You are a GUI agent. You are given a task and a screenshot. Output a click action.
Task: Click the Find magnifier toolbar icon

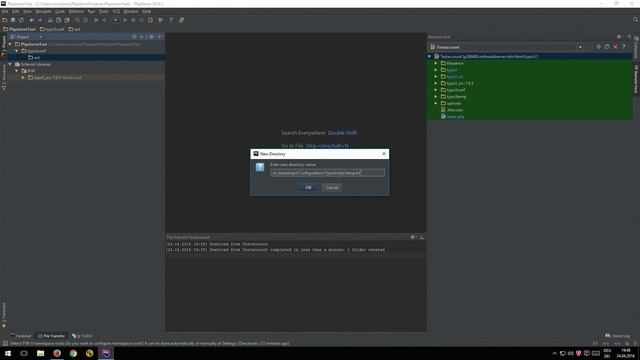coord(77,20)
